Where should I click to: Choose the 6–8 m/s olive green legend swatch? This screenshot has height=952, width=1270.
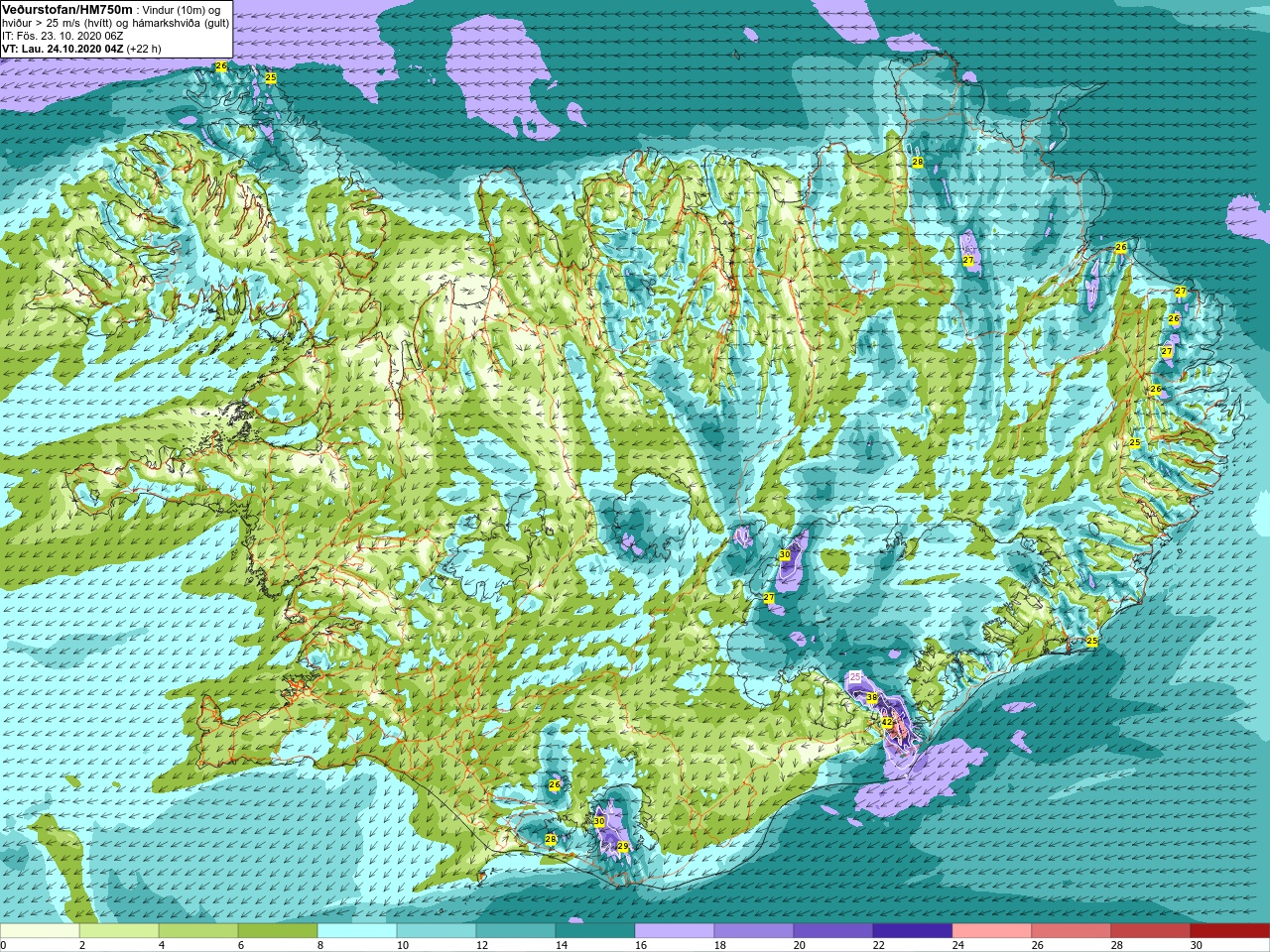click(278, 930)
